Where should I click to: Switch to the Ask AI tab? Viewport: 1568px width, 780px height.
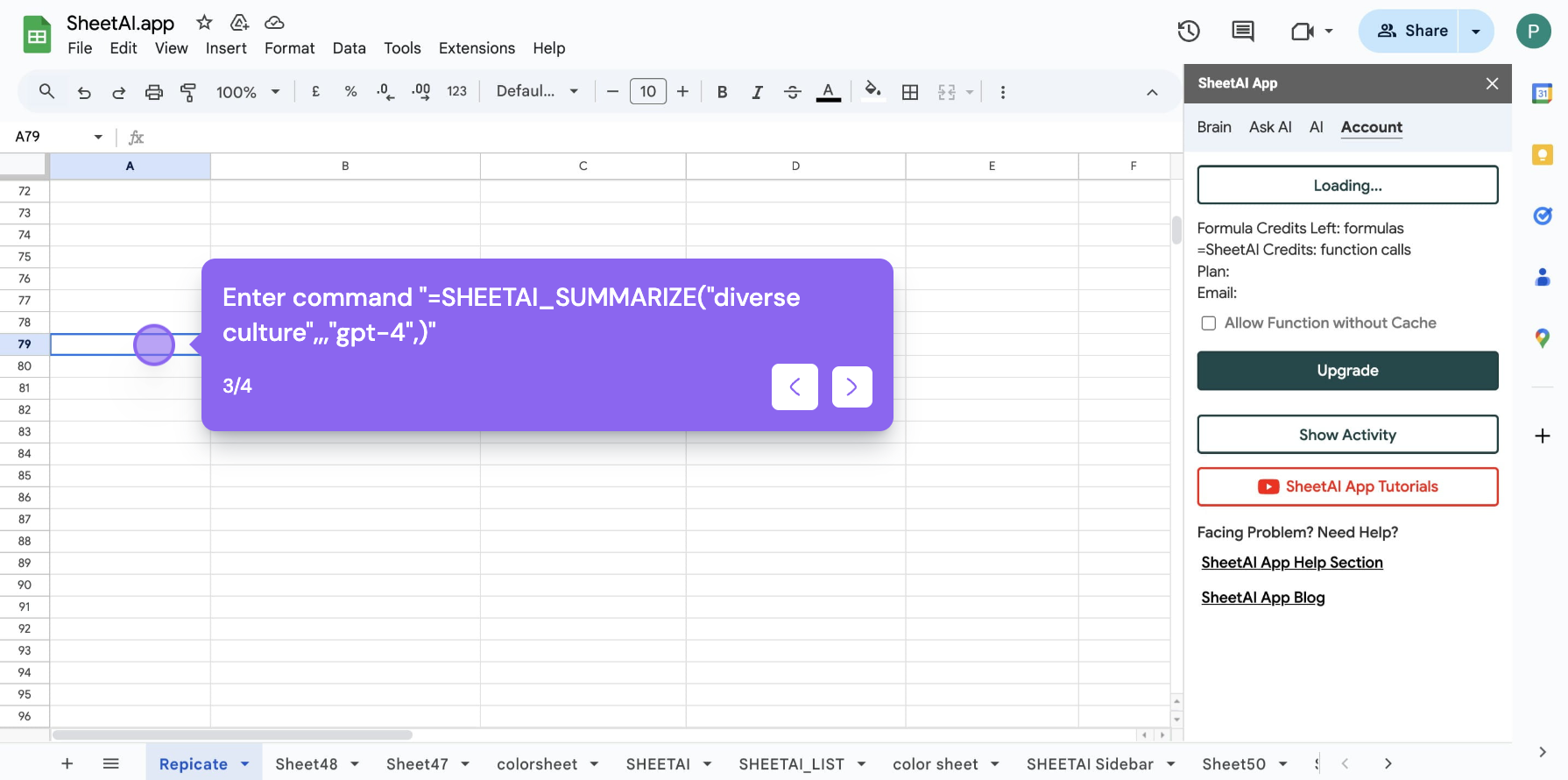click(1270, 127)
